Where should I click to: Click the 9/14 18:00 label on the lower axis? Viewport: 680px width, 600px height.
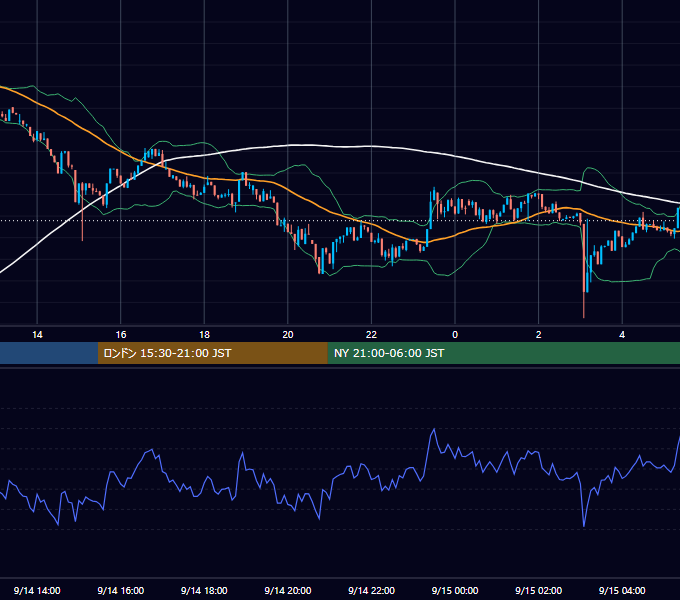coord(204,590)
